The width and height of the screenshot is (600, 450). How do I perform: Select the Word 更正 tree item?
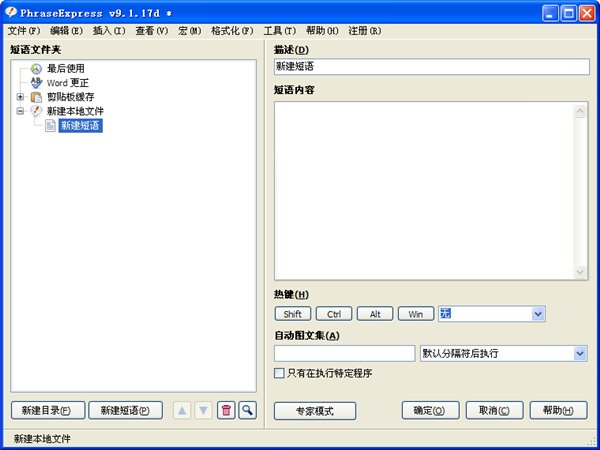[68, 83]
